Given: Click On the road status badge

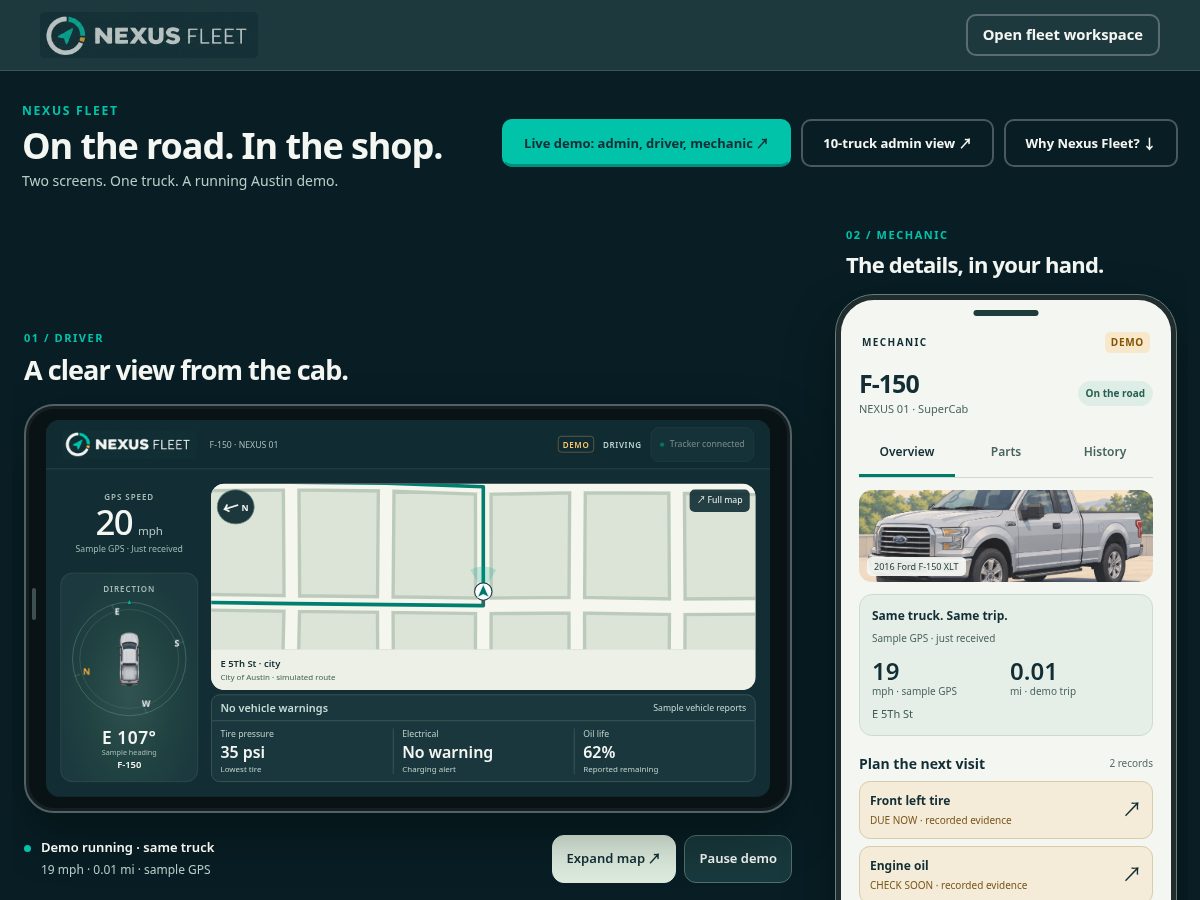Looking at the screenshot, I should [x=1115, y=393].
